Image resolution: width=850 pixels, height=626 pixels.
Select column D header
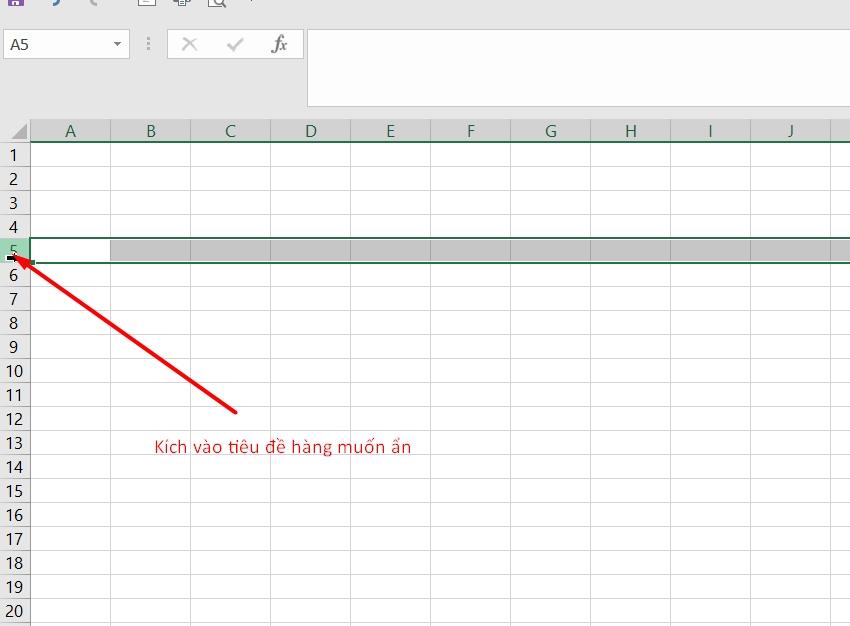[x=311, y=131]
